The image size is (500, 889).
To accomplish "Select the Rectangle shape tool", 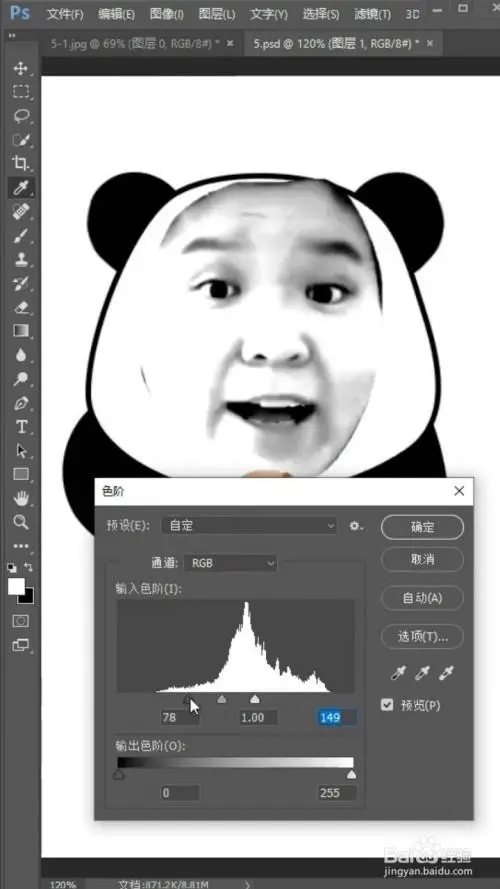I will (x=20, y=474).
